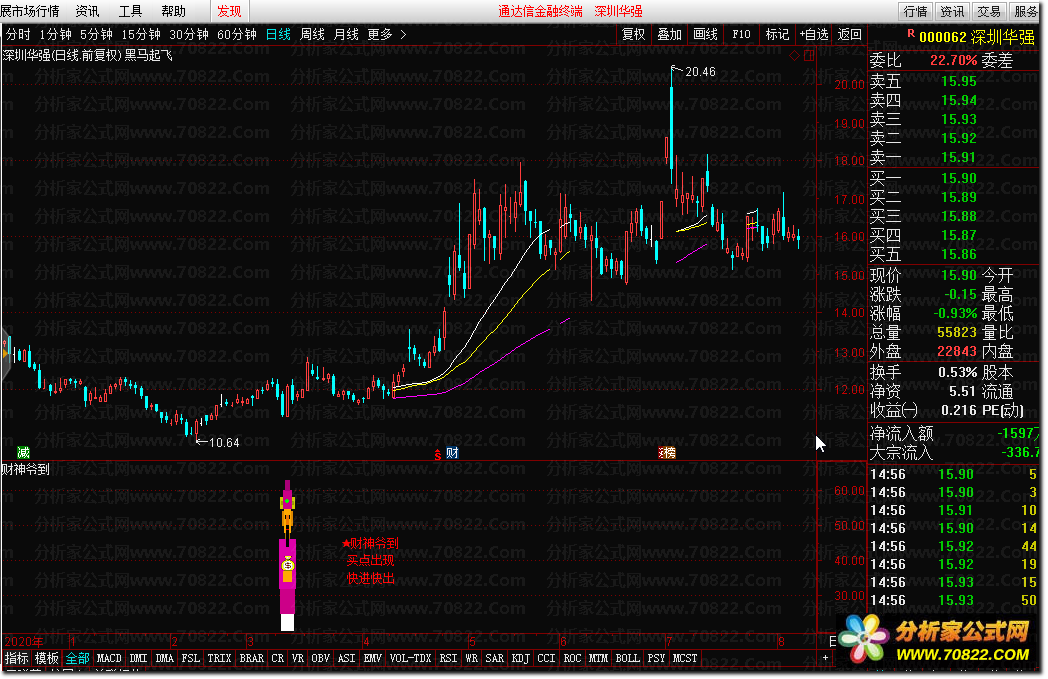1048x679 pixels.
Task: Select the OBV indicator
Action: coord(321,658)
